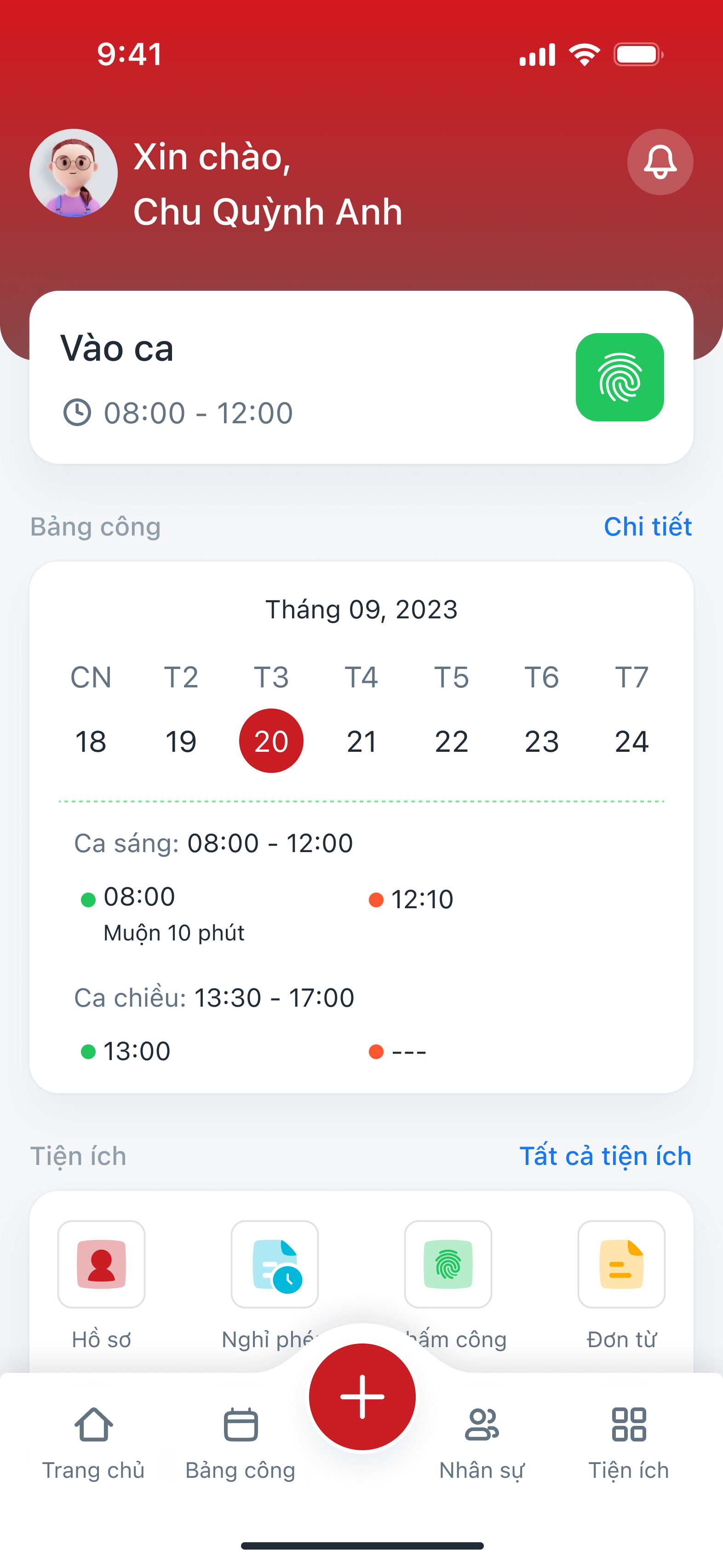
Task: Switch to the Tiện ích tab
Action: [x=629, y=1442]
